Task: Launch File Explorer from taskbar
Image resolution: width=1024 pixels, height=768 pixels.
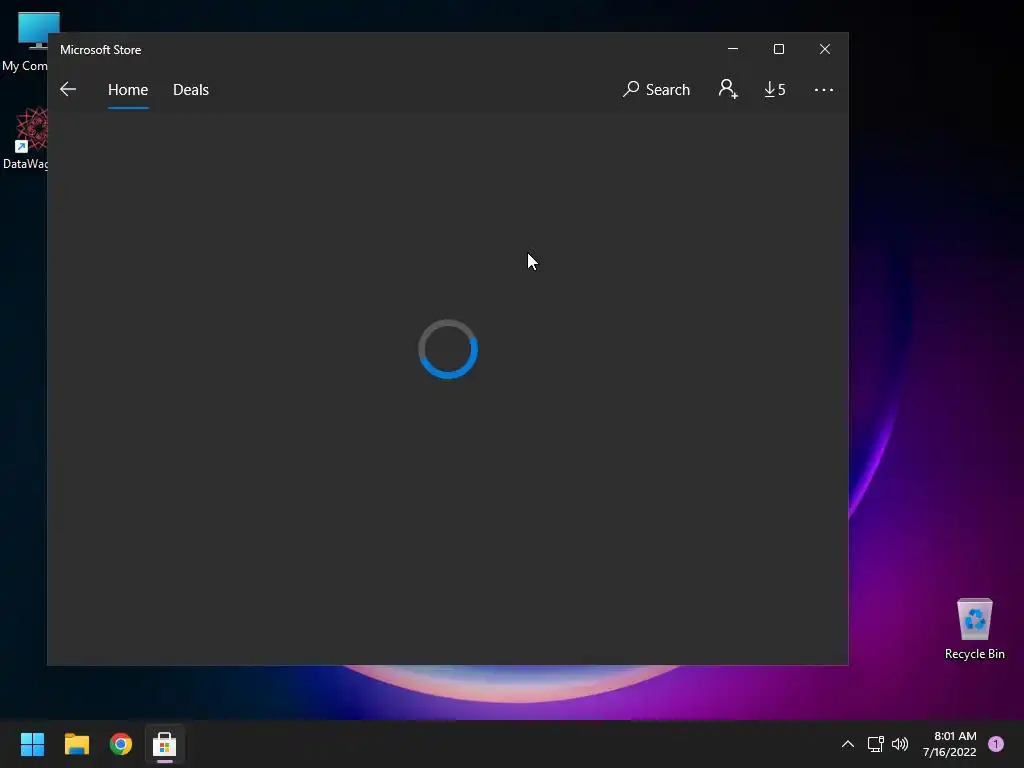Action: coord(76,744)
